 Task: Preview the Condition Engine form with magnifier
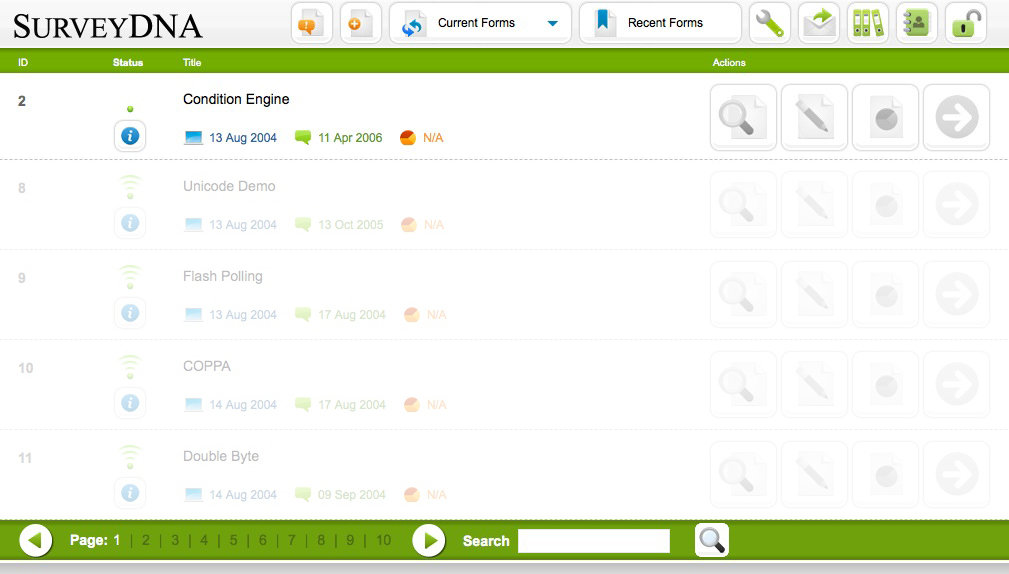point(743,118)
